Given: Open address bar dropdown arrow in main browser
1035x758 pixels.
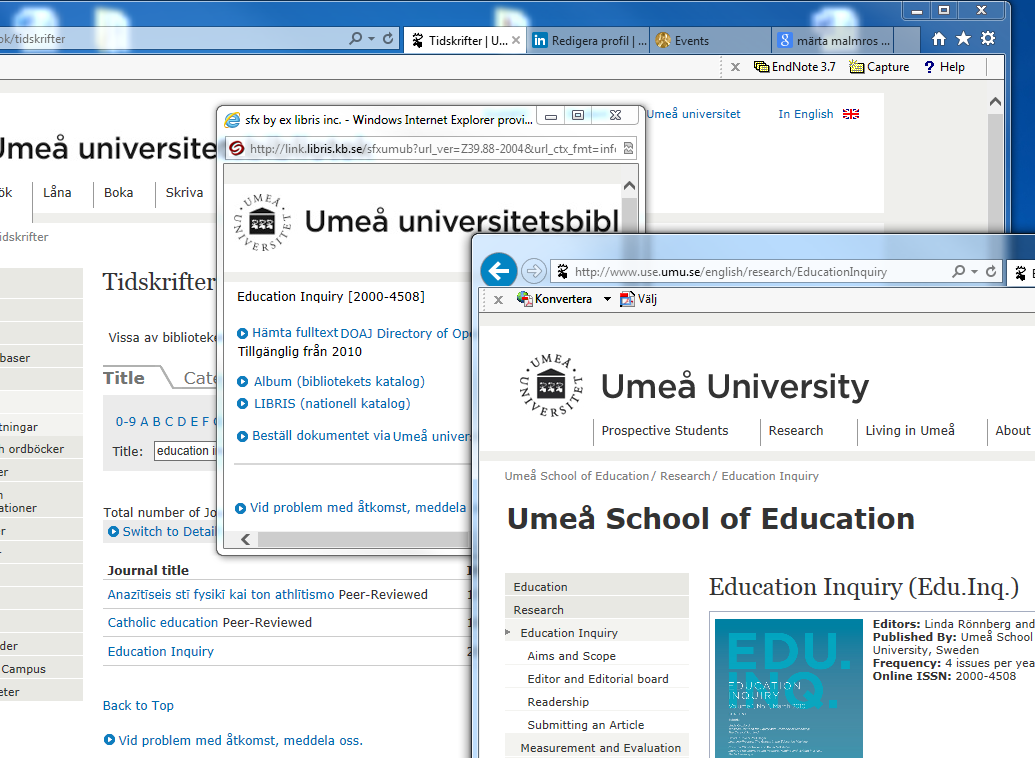Looking at the screenshot, I should pos(371,39).
